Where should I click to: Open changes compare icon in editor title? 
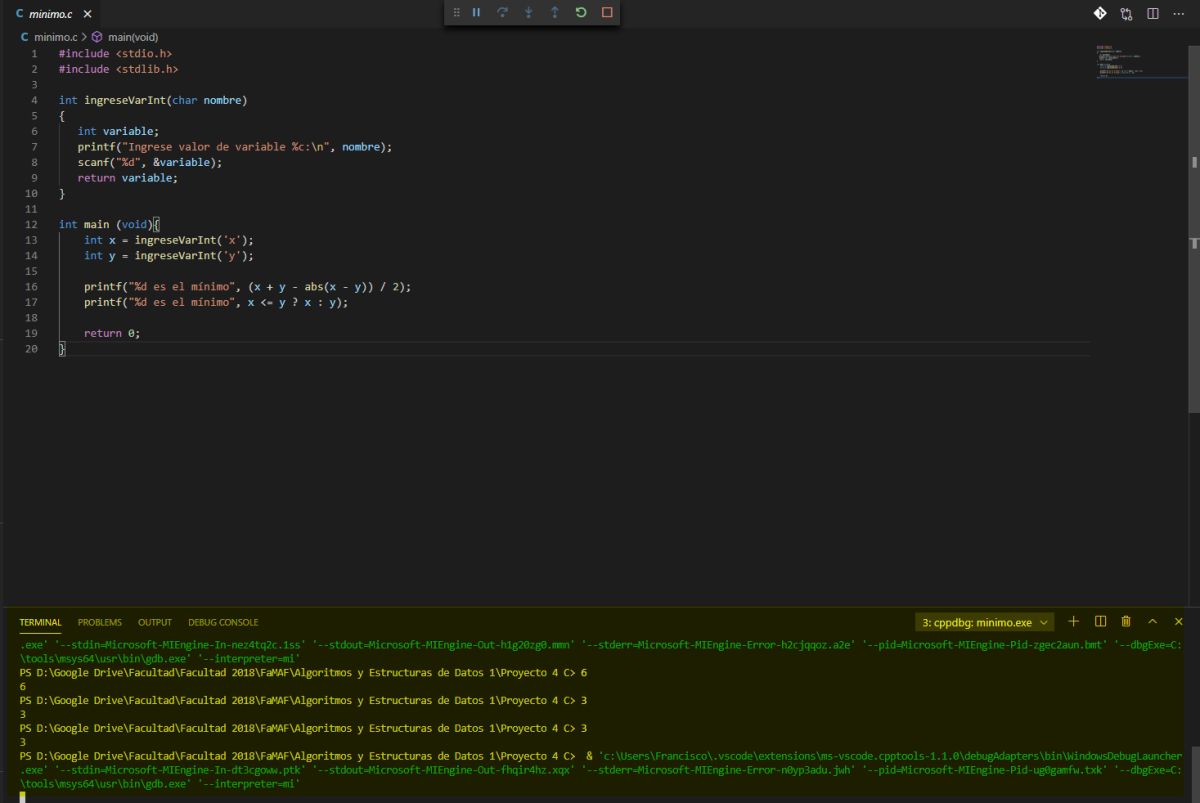point(1127,14)
